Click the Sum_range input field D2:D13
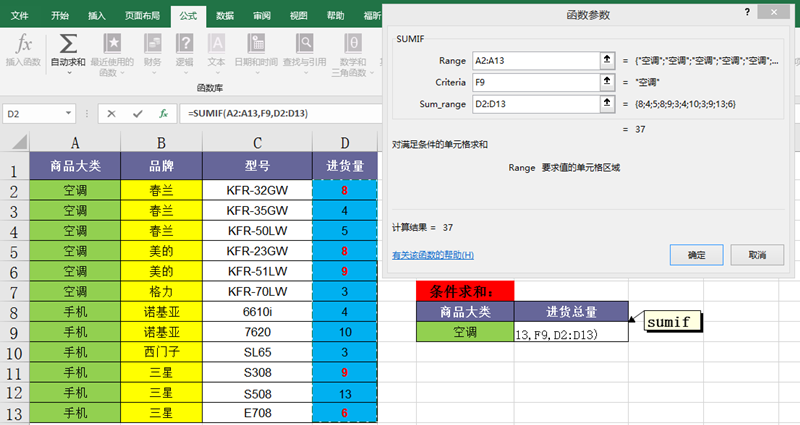 [x=536, y=104]
